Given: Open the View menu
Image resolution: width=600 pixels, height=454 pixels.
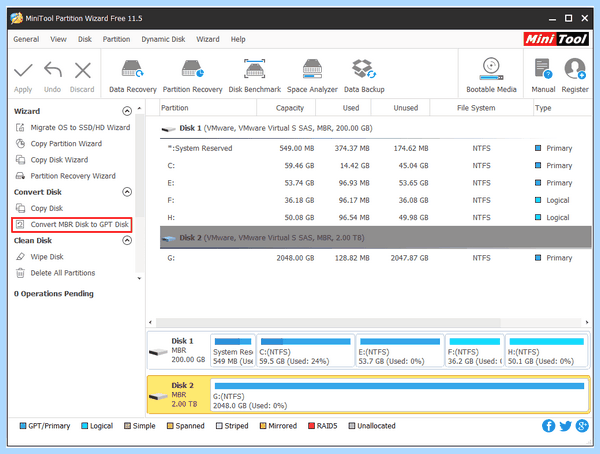Looking at the screenshot, I should (x=58, y=39).
